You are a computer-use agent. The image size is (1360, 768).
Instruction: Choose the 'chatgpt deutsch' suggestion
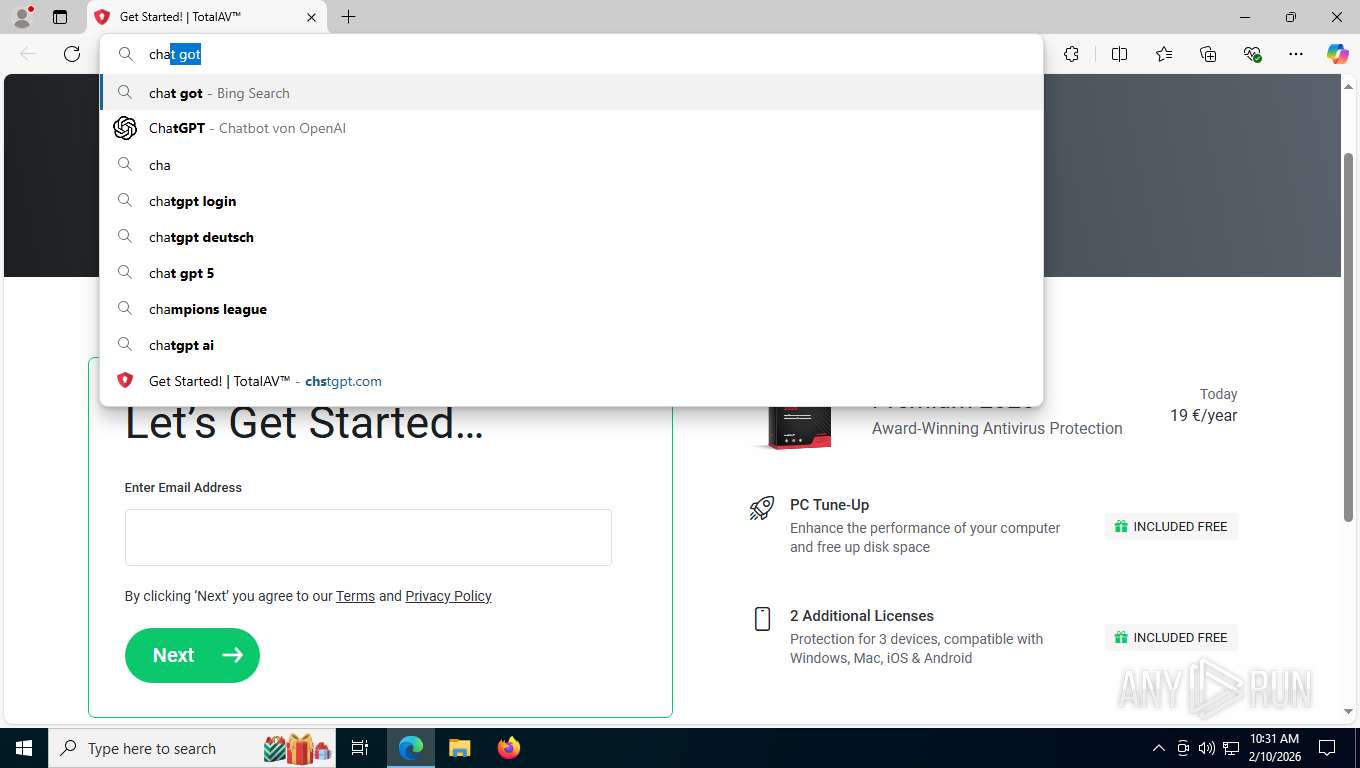(572, 237)
